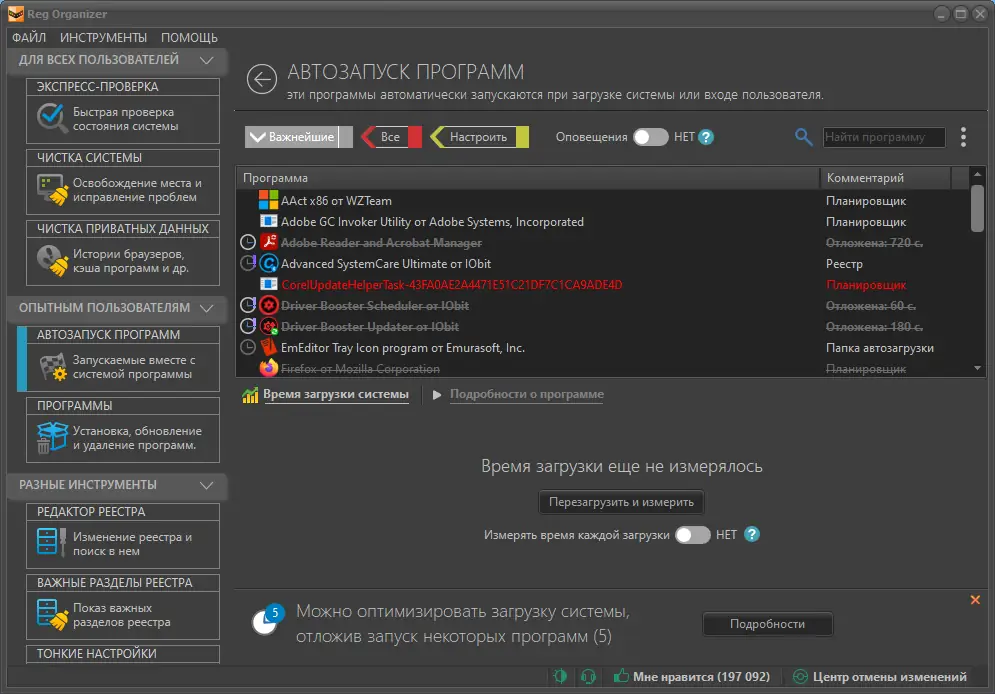Click the magnifier search icon

pyautogui.click(x=803, y=136)
